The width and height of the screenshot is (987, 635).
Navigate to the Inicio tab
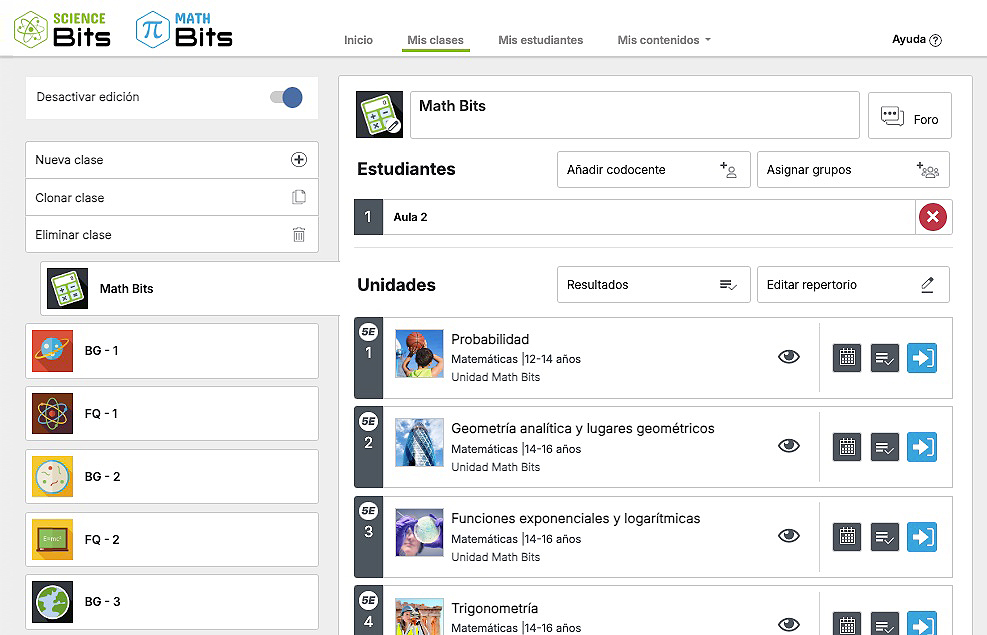[358, 40]
